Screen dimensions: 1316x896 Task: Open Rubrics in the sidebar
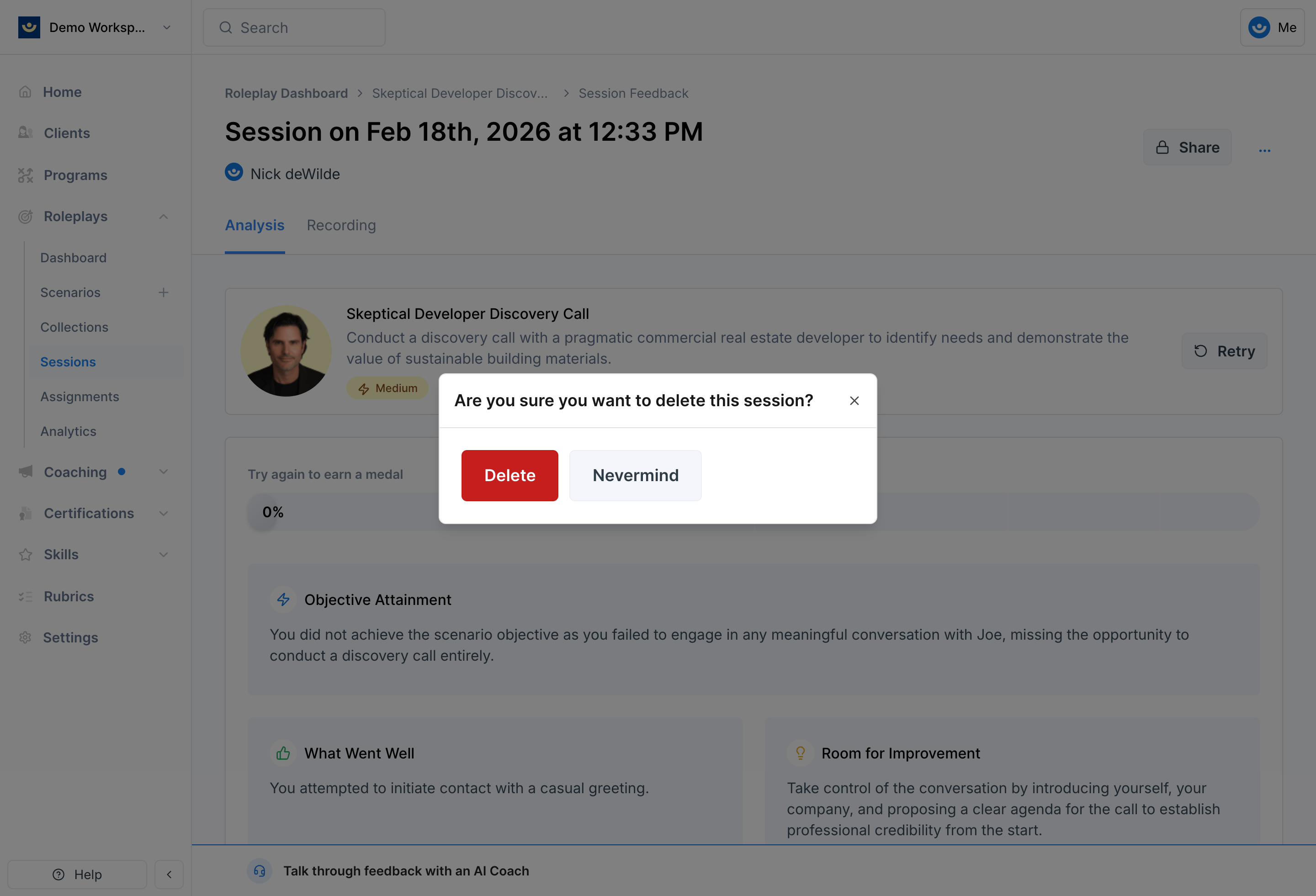tap(69, 596)
